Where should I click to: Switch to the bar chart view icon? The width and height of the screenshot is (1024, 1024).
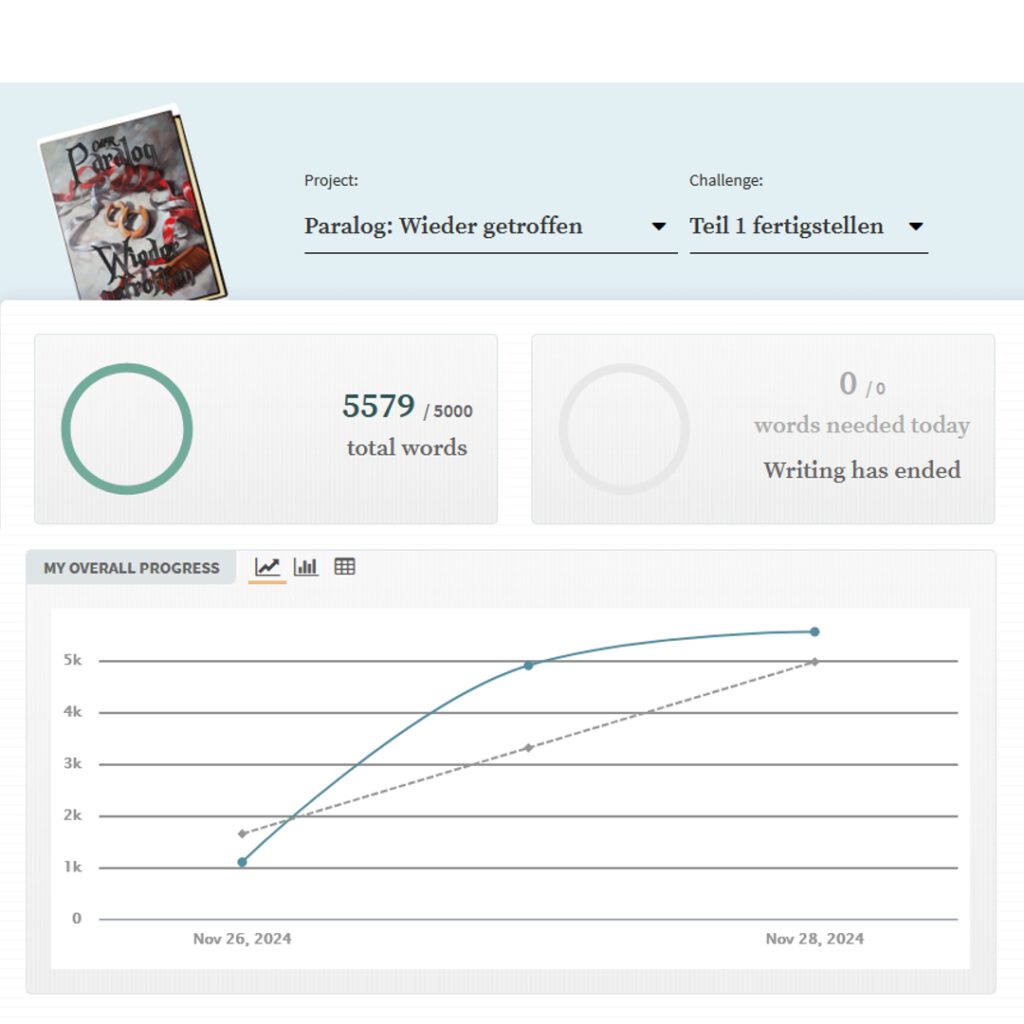[306, 567]
